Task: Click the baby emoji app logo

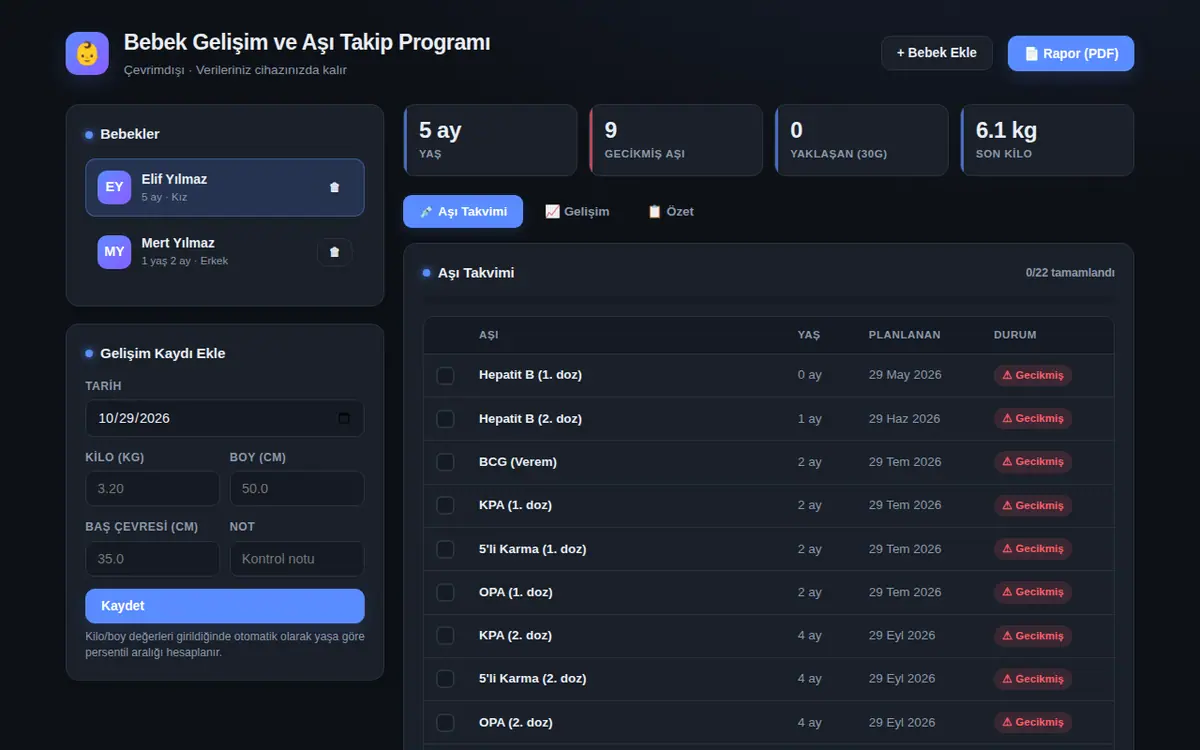Action: (x=87, y=53)
